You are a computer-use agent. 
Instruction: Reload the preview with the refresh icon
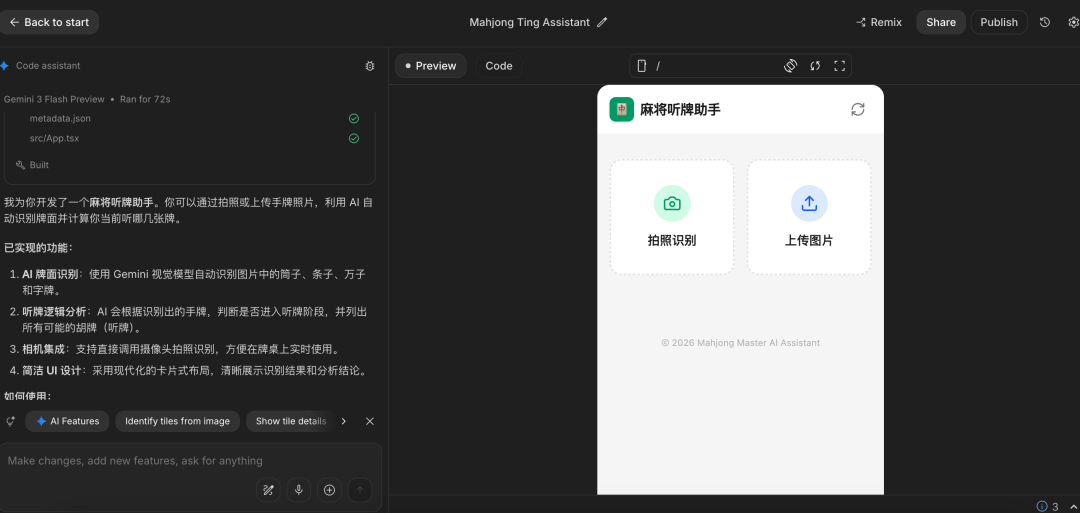coord(815,66)
